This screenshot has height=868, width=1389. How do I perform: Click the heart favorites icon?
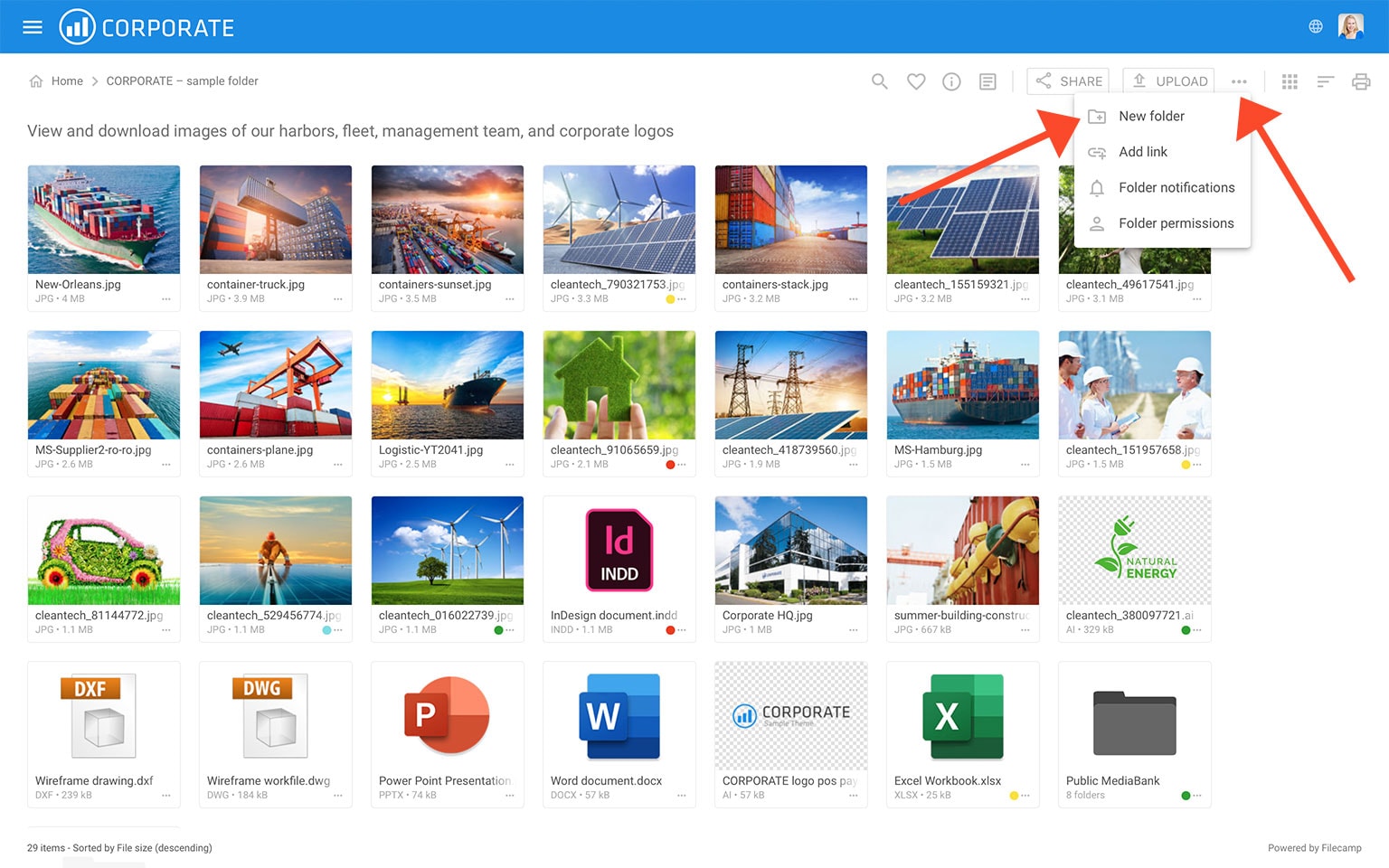pos(916,81)
